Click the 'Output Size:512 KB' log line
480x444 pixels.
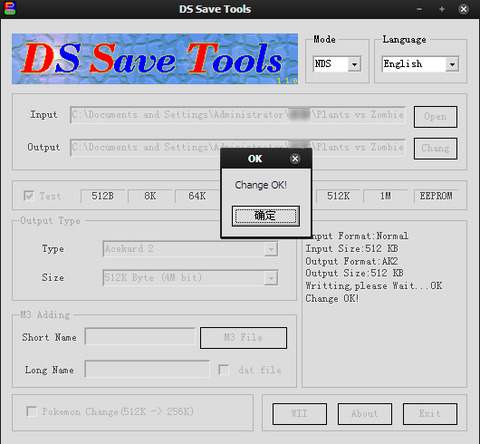(354, 273)
